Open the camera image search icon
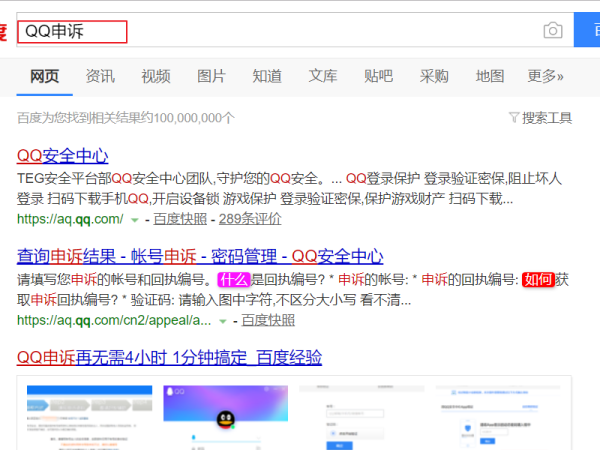 tap(553, 30)
